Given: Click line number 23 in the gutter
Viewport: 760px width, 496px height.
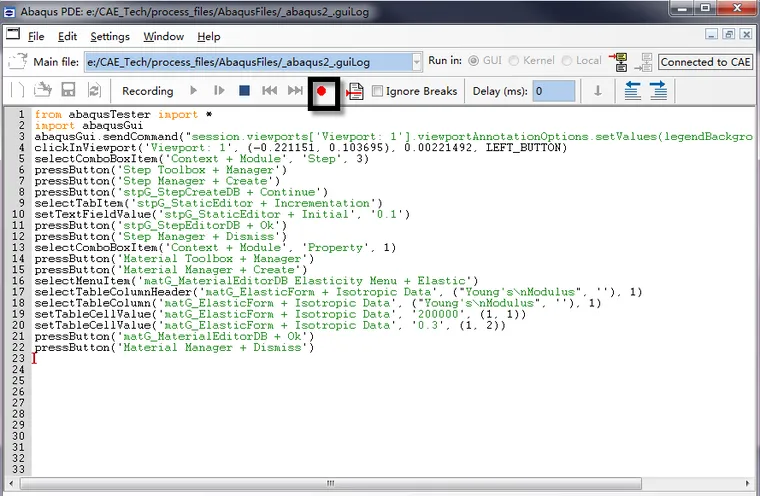Looking at the screenshot, I should (x=18, y=359).
